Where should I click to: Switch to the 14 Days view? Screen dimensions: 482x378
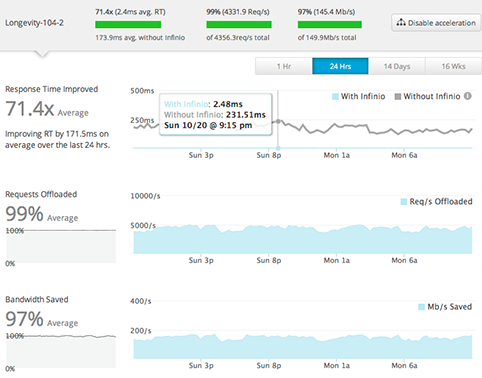point(397,66)
